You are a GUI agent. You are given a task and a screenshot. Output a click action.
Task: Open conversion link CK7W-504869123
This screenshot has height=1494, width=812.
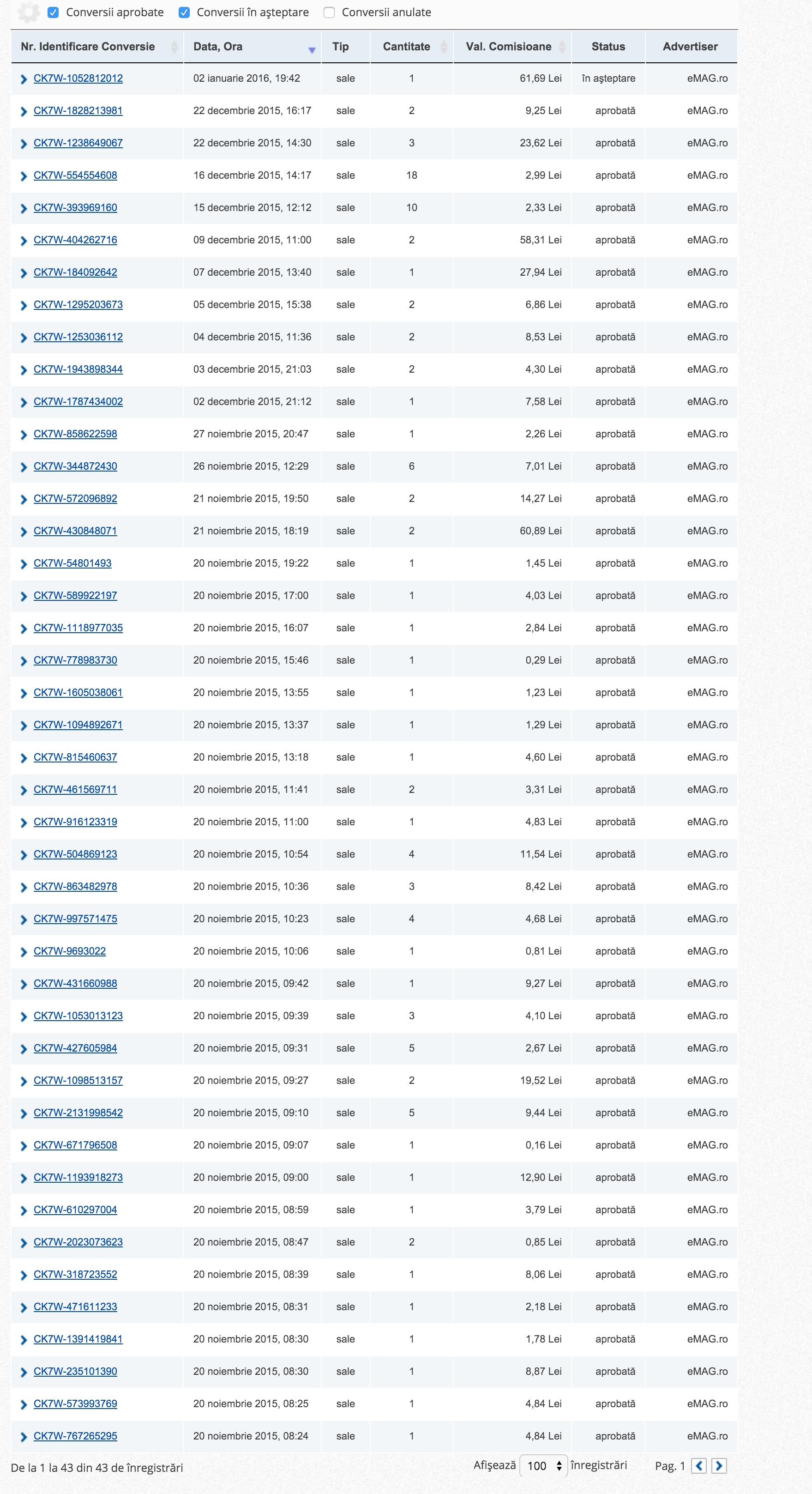tap(75, 854)
